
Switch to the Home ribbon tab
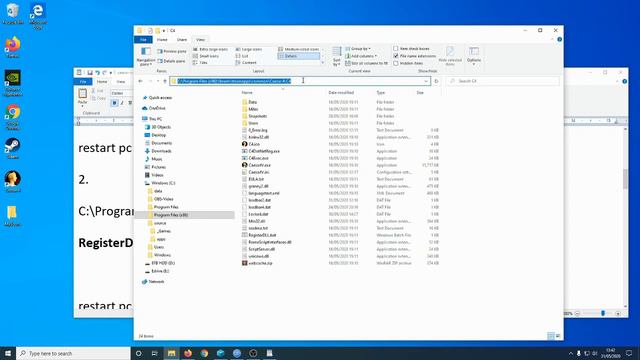pyautogui.click(x=162, y=40)
